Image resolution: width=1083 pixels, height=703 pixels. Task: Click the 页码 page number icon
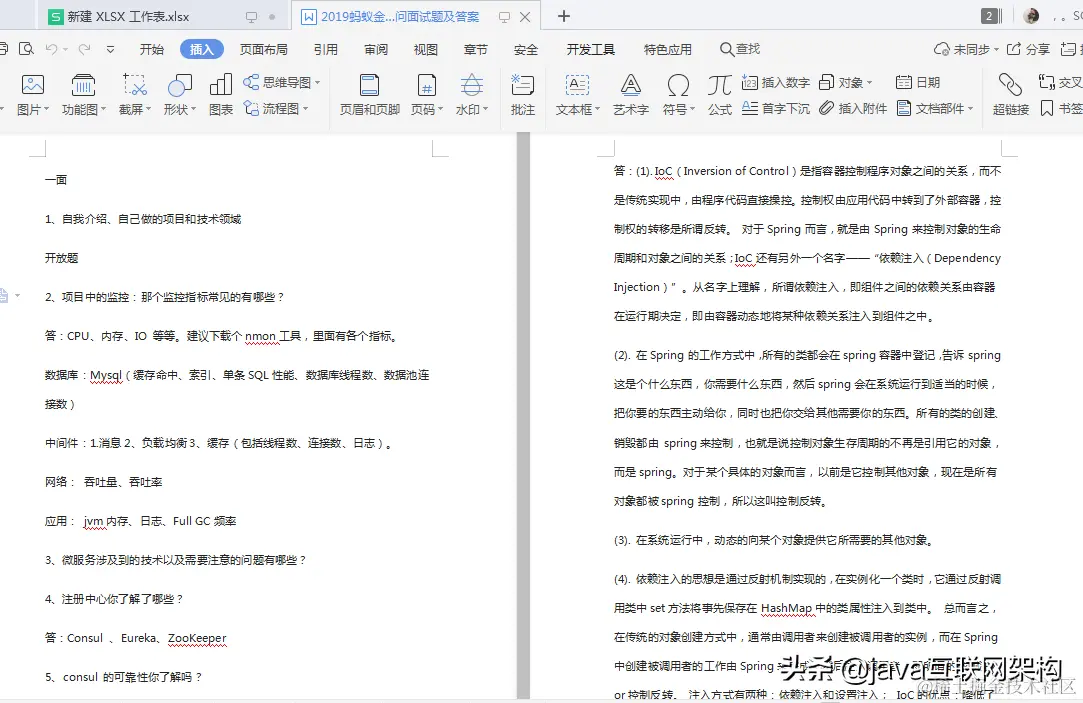[427, 85]
